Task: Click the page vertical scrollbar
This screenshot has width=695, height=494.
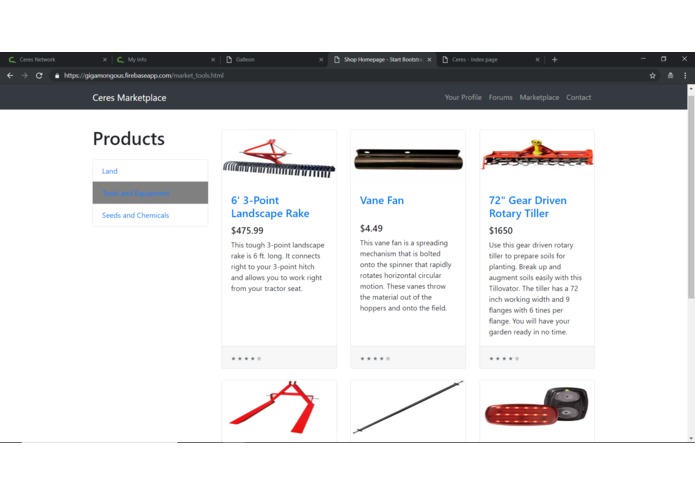Action: [691, 196]
